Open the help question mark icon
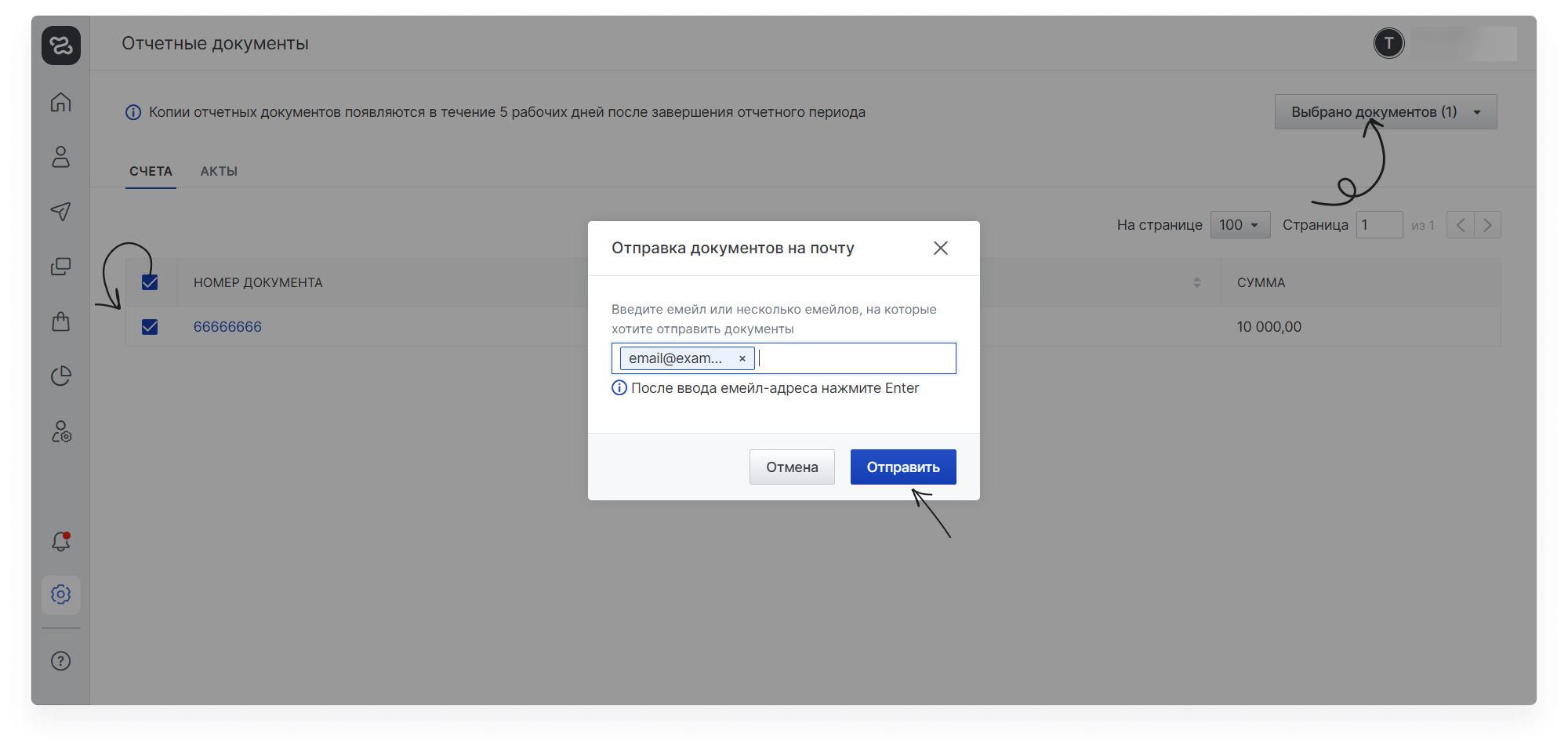1568x752 pixels. click(x=61, y=661)
